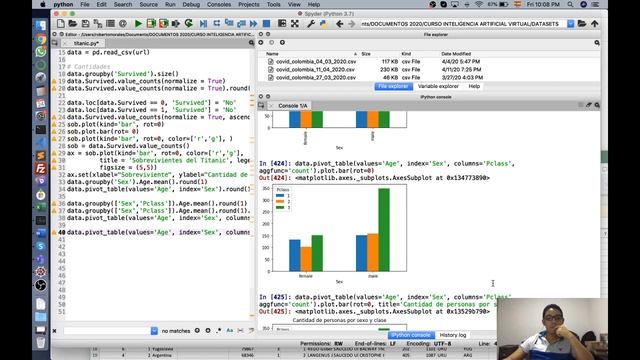Click the Continue execution double-arrow icon

tap(253, 24)
